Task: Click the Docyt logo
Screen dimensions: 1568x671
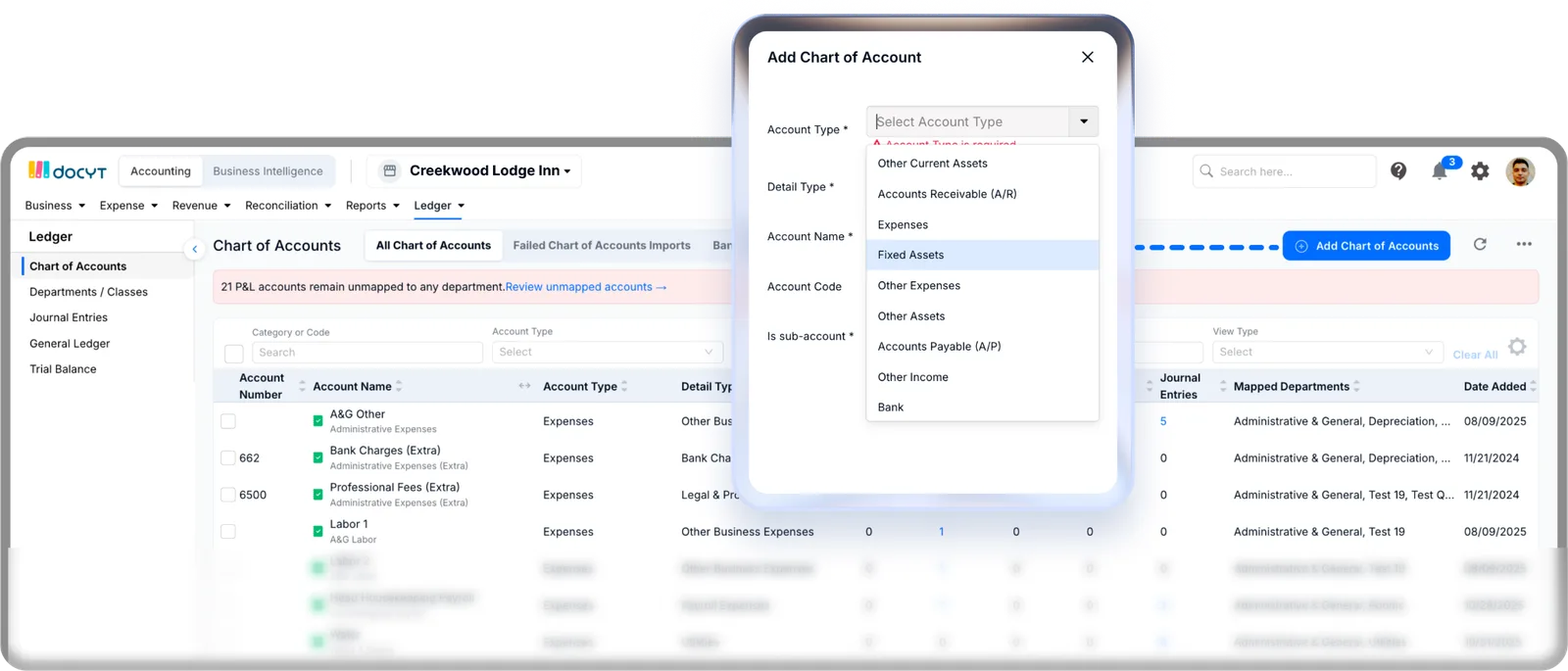Action: click(68, 170)
